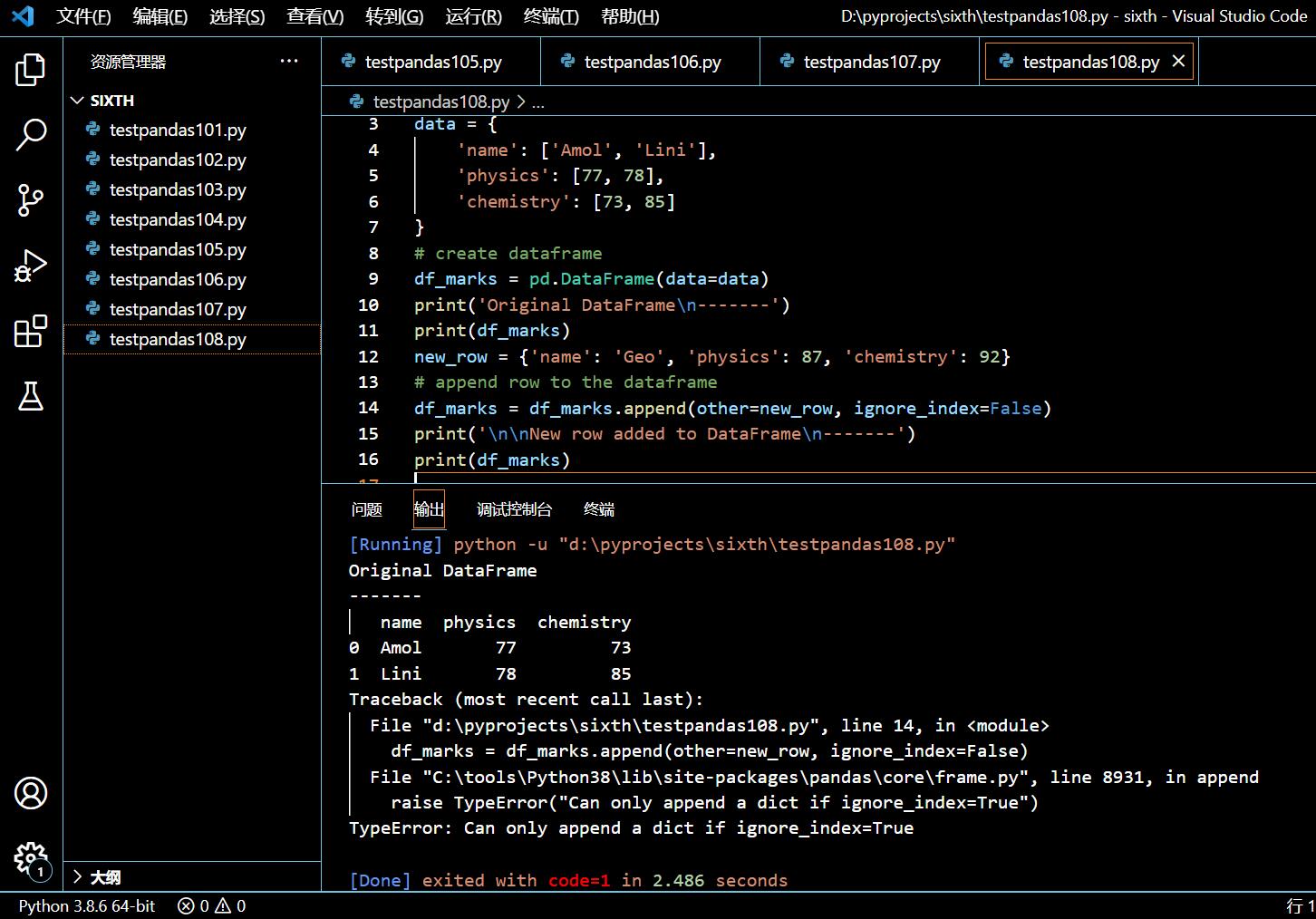Open testpandas104.py in explorer

[x=192, y=219]
